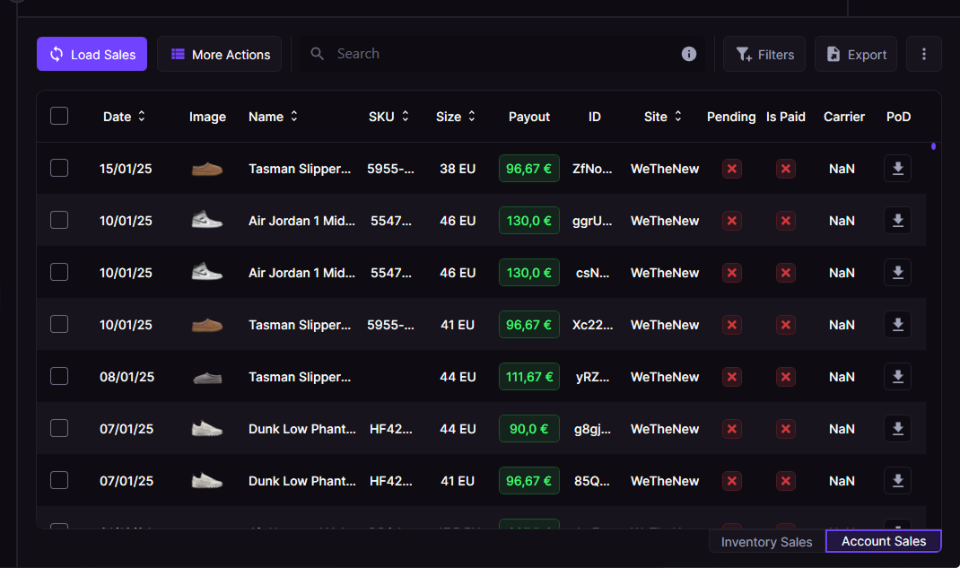Click date cell 15/01/25
This screenshot has height=568, width=960.
click(126, 169)
